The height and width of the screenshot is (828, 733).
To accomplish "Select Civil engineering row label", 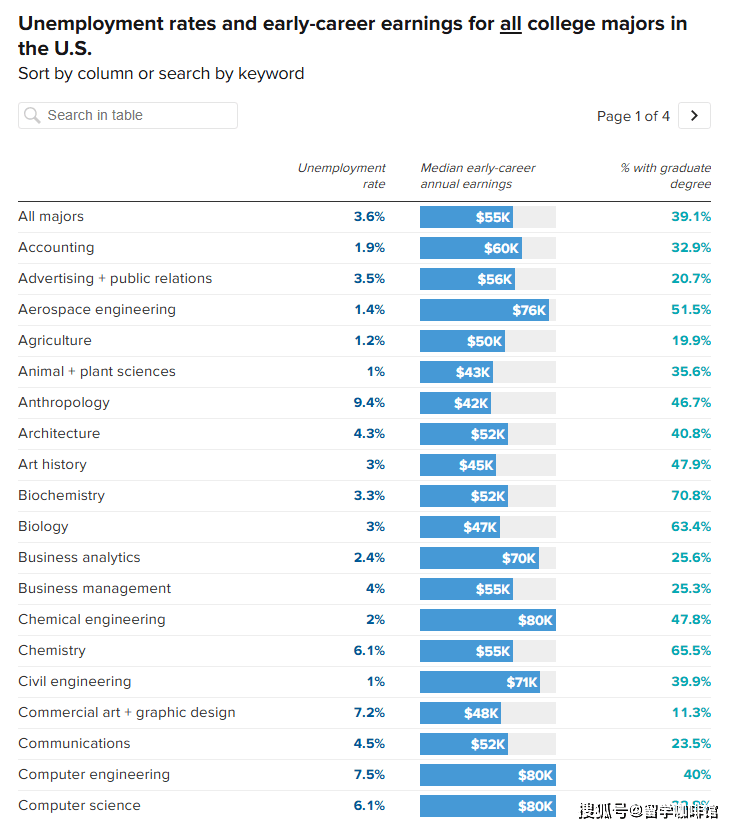I will [74, 682].
